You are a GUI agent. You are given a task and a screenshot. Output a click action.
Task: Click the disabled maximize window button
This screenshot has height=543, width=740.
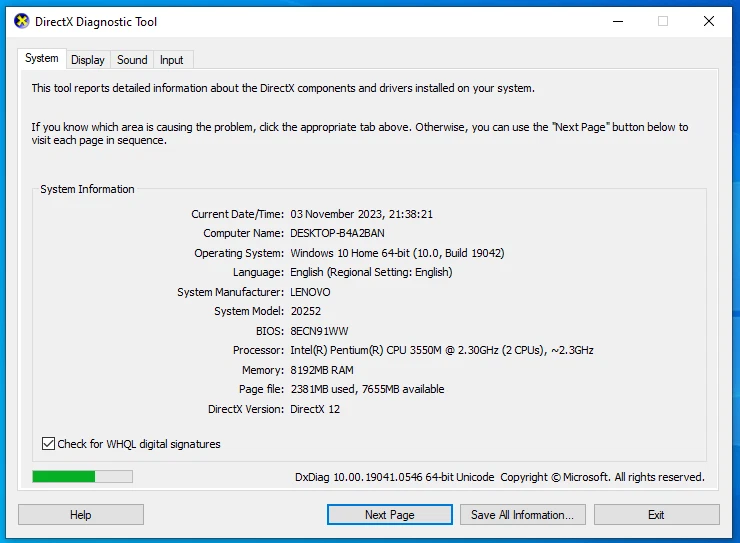click(x=663, y=21)
